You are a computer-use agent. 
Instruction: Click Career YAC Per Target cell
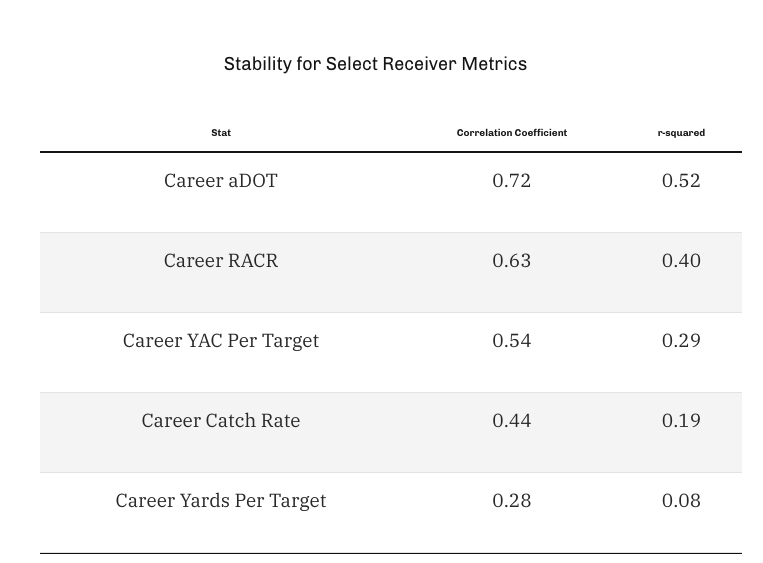(221, 341)
